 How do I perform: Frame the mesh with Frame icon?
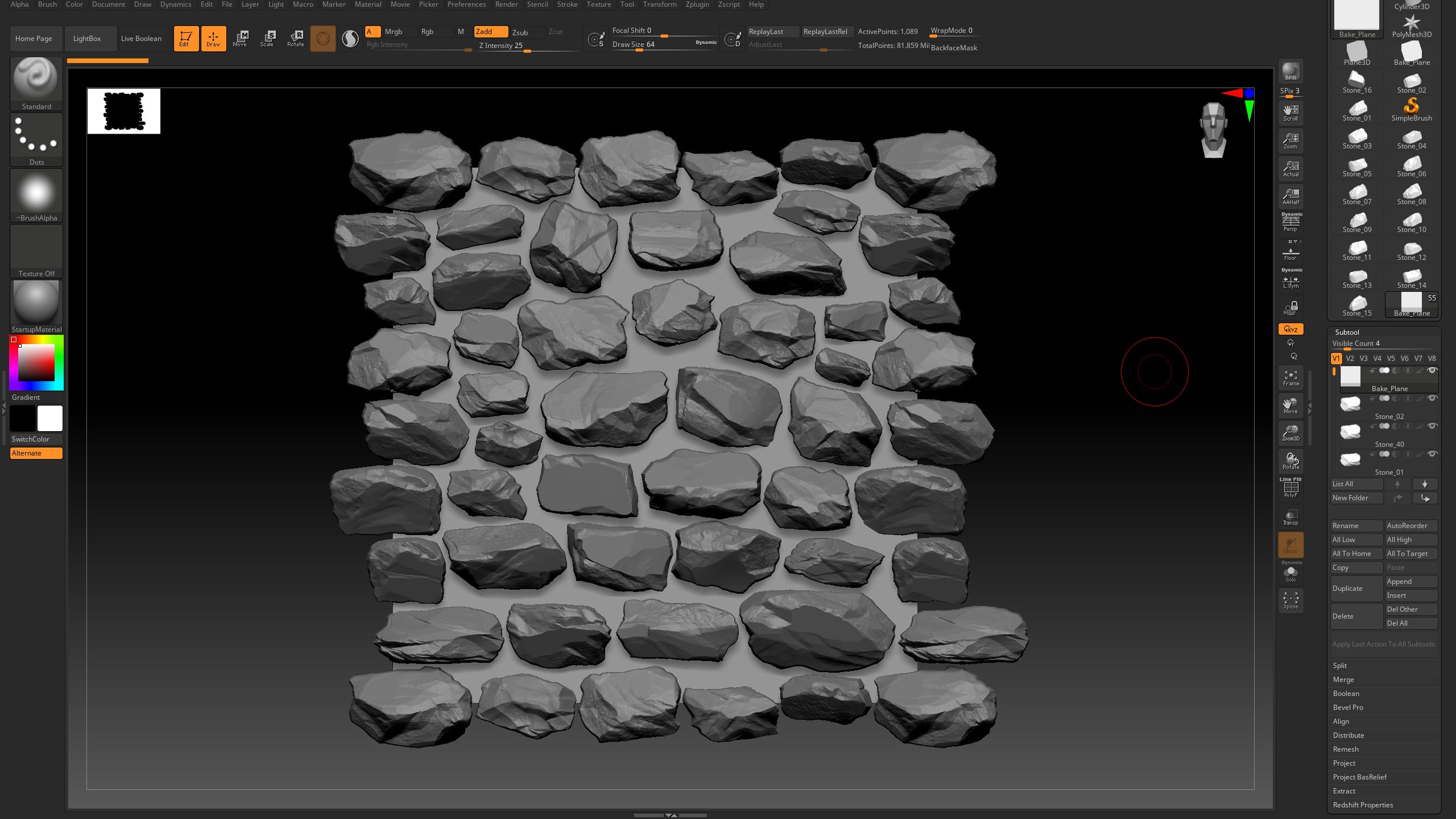(x=1290, y=378)
